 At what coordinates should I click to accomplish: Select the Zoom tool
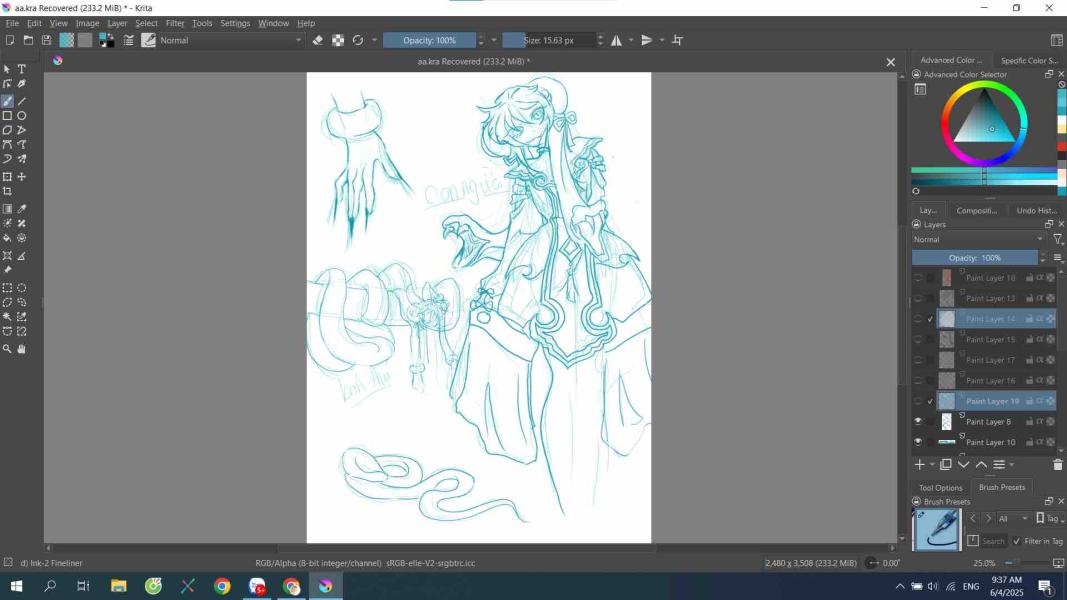(x=7, y=349)
